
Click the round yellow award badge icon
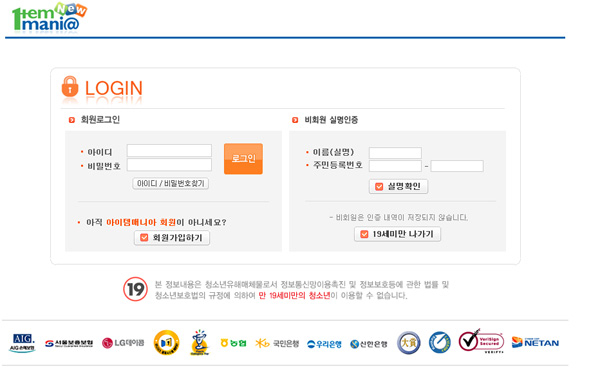pos(166,343)
